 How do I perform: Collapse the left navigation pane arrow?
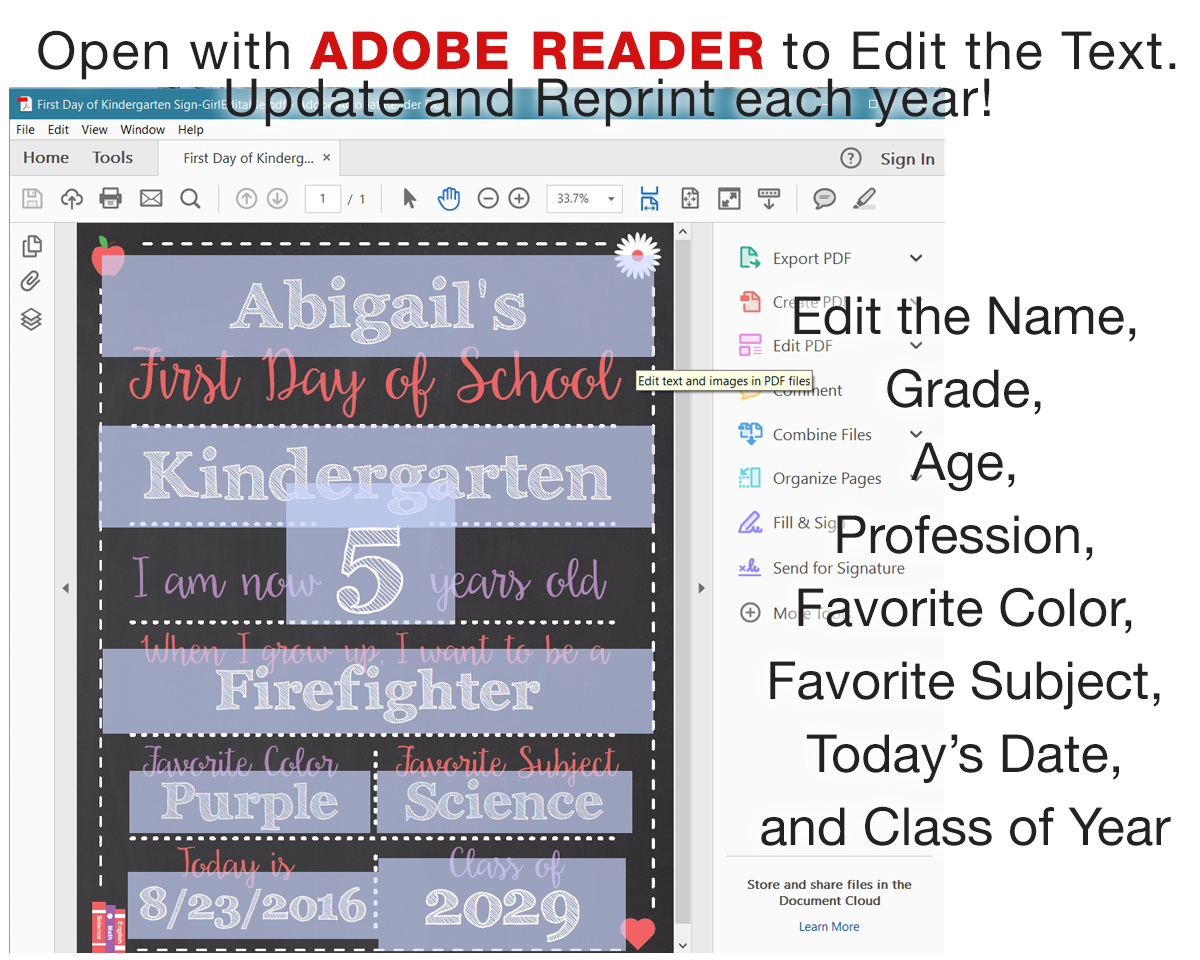click(x=66, y=588)
